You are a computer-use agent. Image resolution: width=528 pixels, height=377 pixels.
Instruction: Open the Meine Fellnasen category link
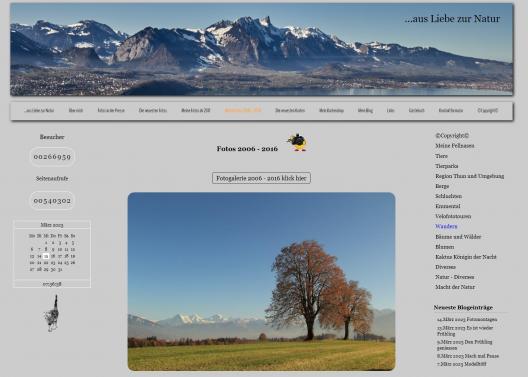pyautogui.click(x=455, y=146)
